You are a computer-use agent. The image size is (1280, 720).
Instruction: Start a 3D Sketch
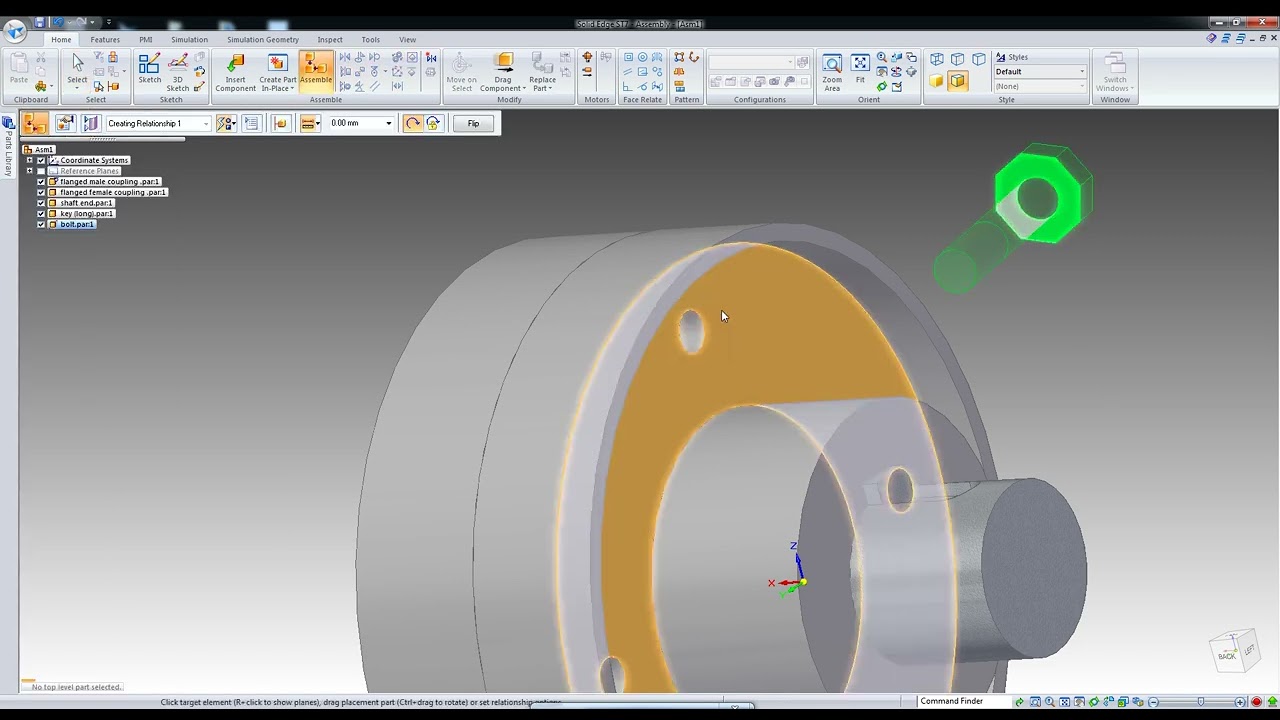tap(178, 72)
